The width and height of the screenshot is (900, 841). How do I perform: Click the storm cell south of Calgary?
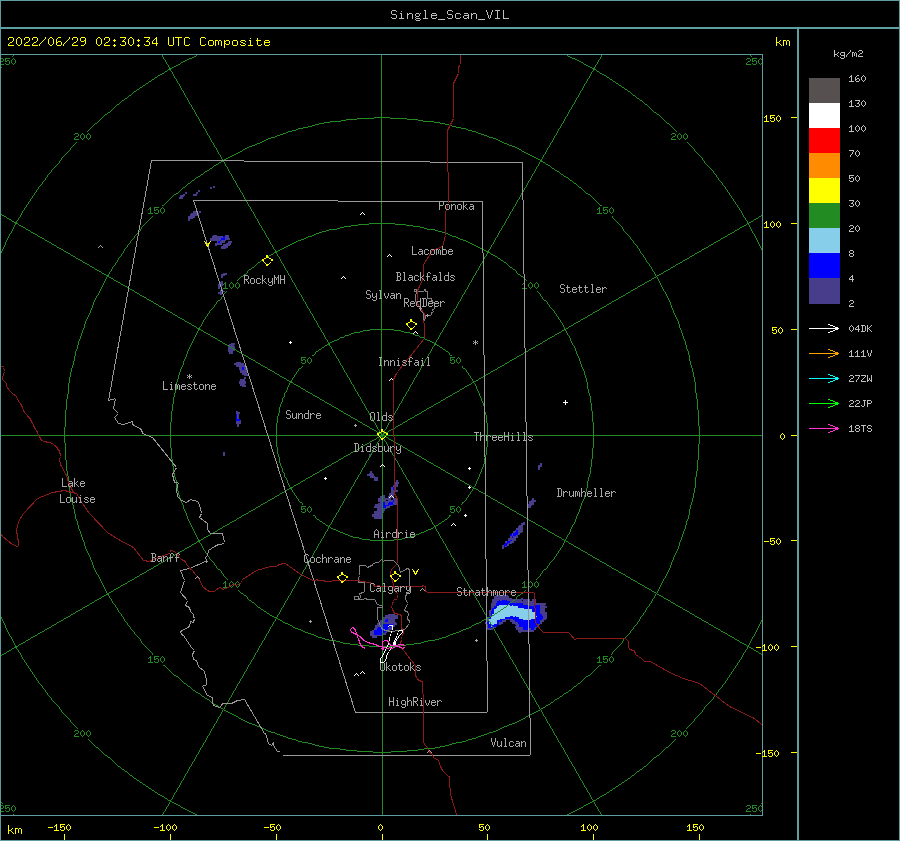[x=384, y=626]
